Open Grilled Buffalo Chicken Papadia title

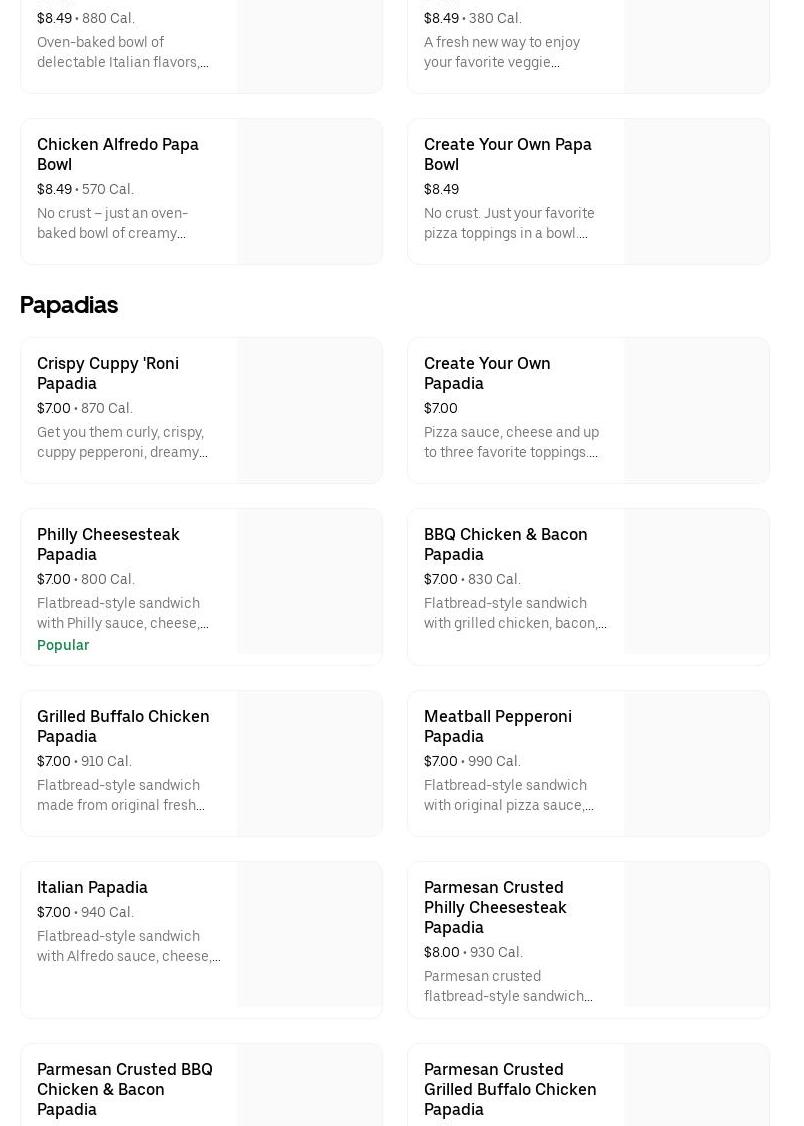click(123, 726)
